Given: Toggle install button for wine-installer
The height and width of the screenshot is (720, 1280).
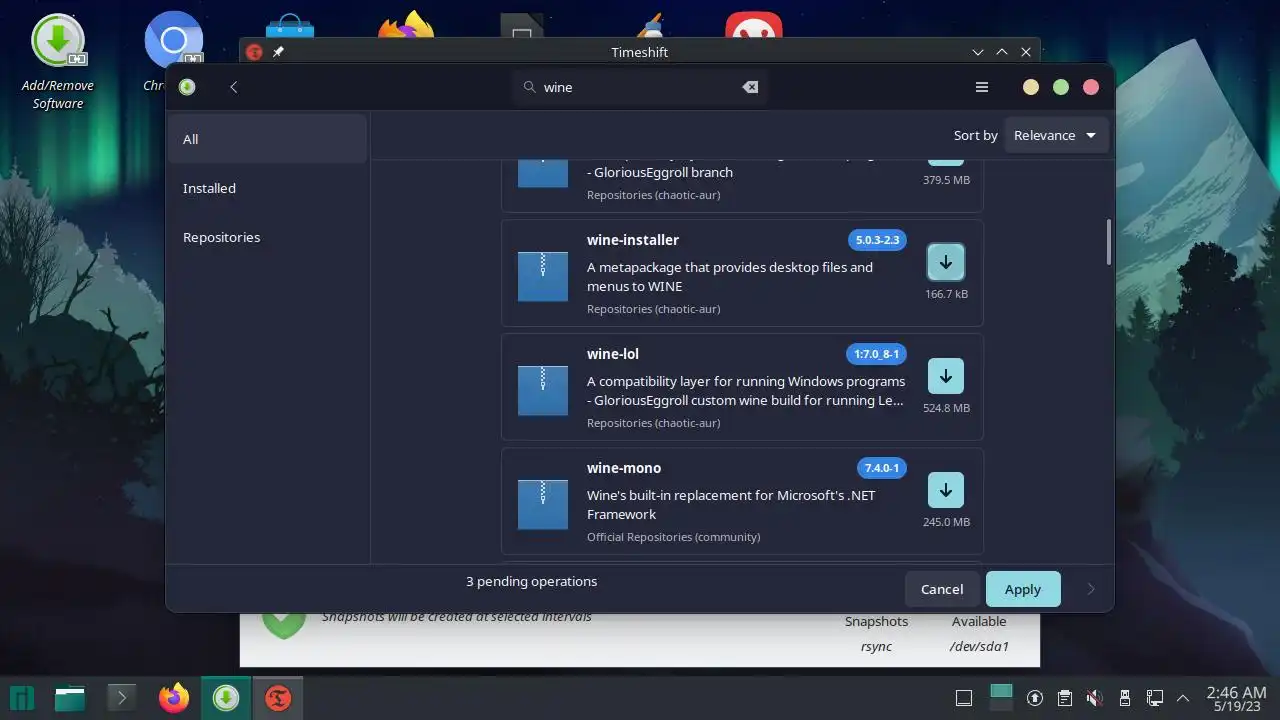Looking at the screenshot, I should [946, 262].
